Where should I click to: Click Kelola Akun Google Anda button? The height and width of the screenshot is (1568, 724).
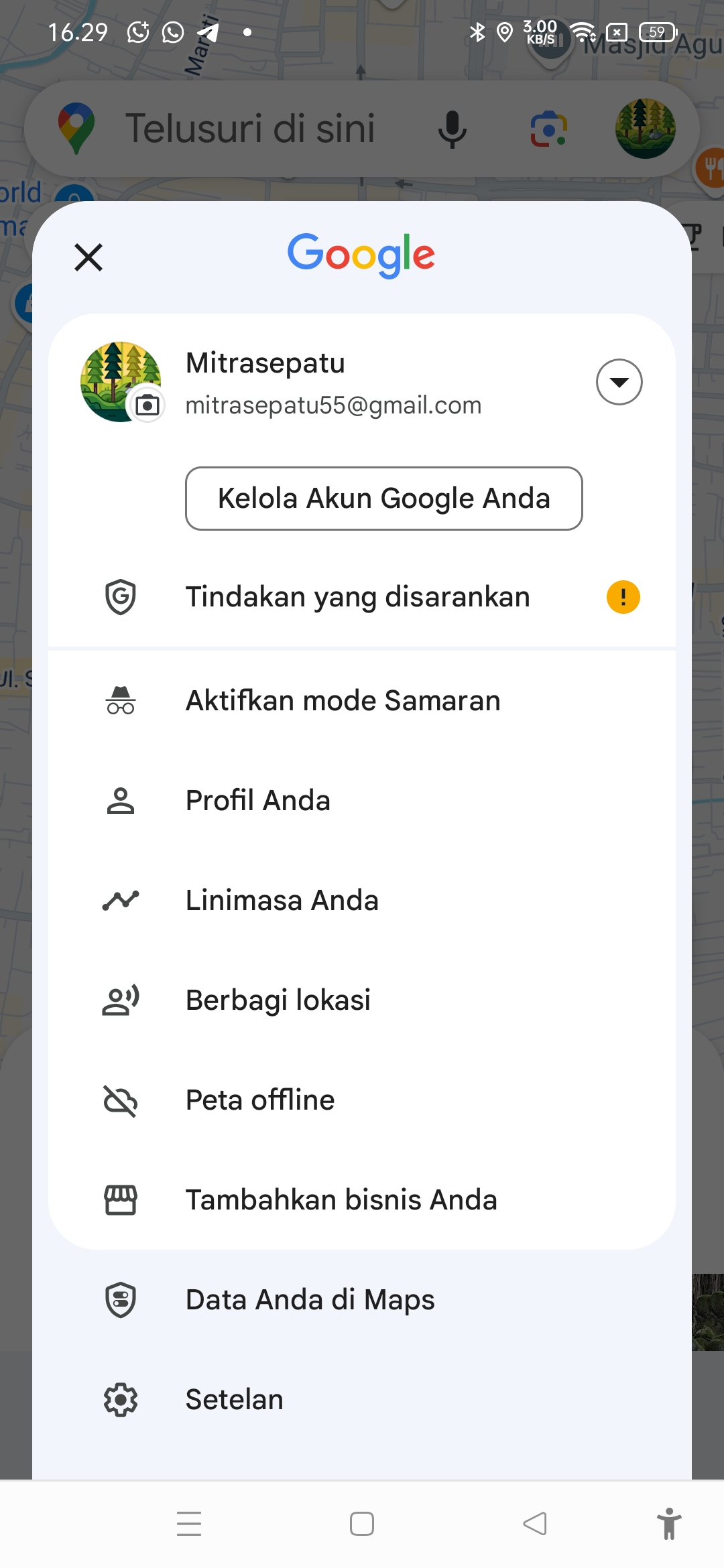pyautogui.click(x=384, y=499)
